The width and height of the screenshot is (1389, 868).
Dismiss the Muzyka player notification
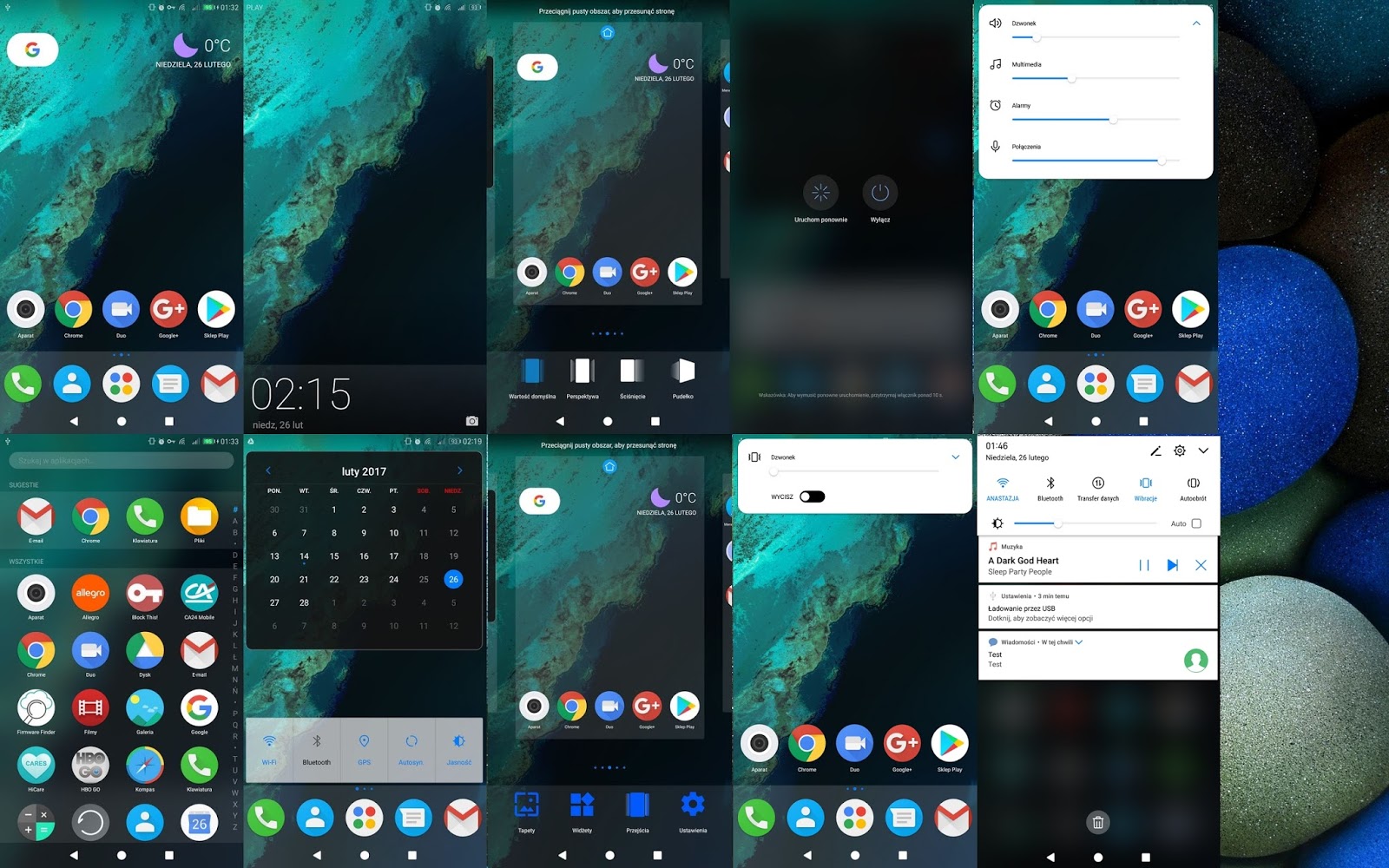[1201, 565]
